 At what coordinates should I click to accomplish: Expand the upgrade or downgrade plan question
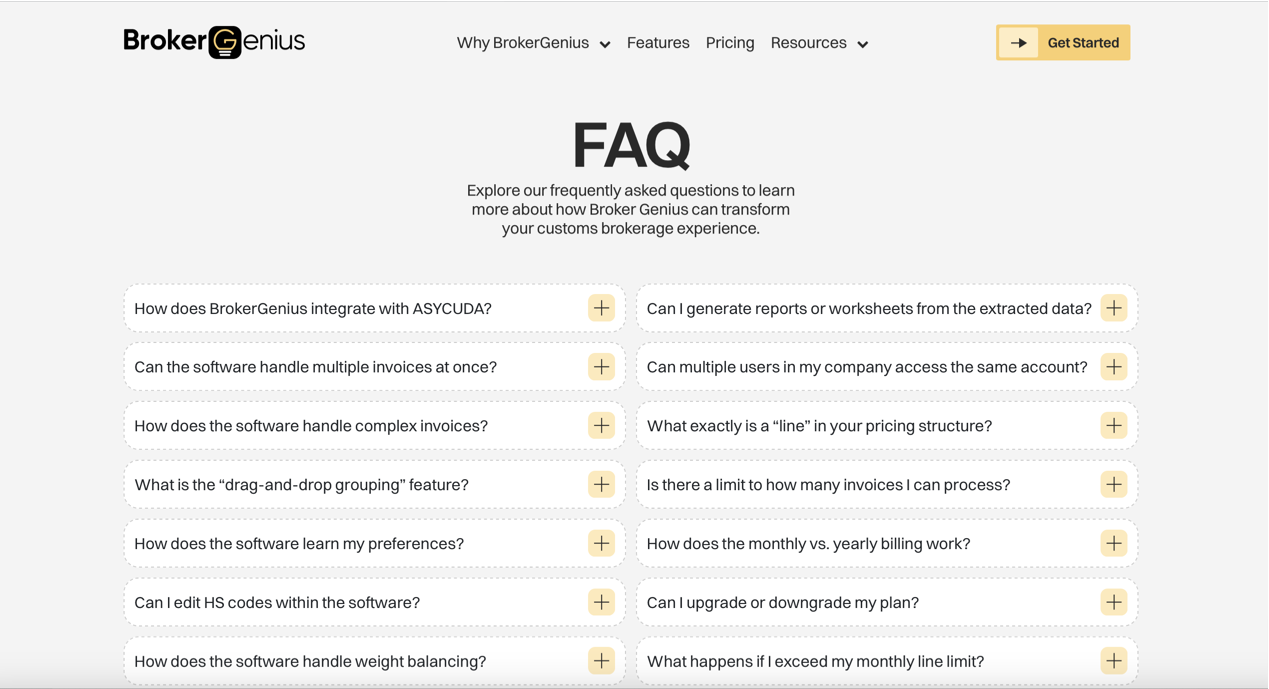click(1113, 602)
